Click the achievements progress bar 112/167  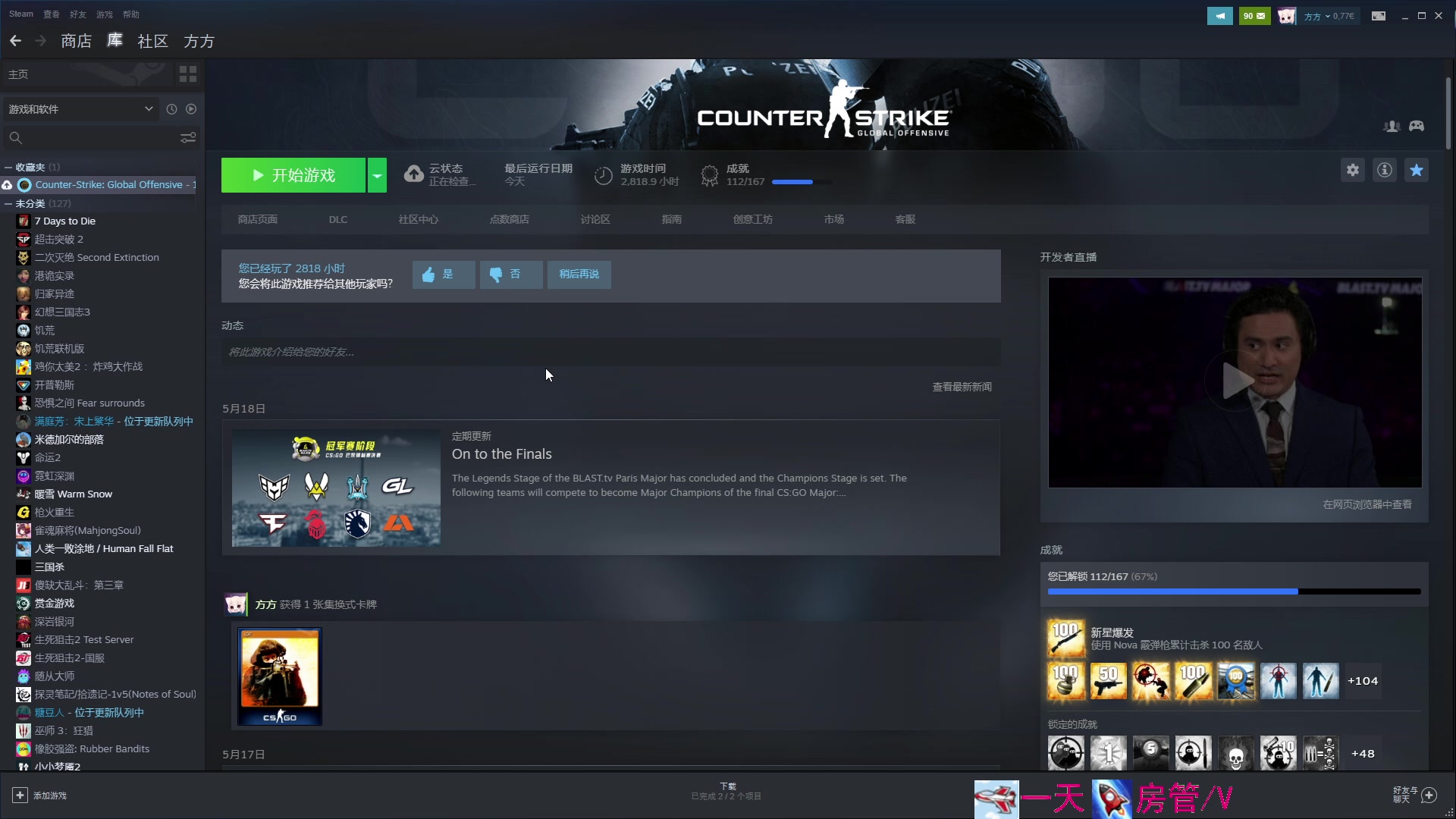(1234, 591)
